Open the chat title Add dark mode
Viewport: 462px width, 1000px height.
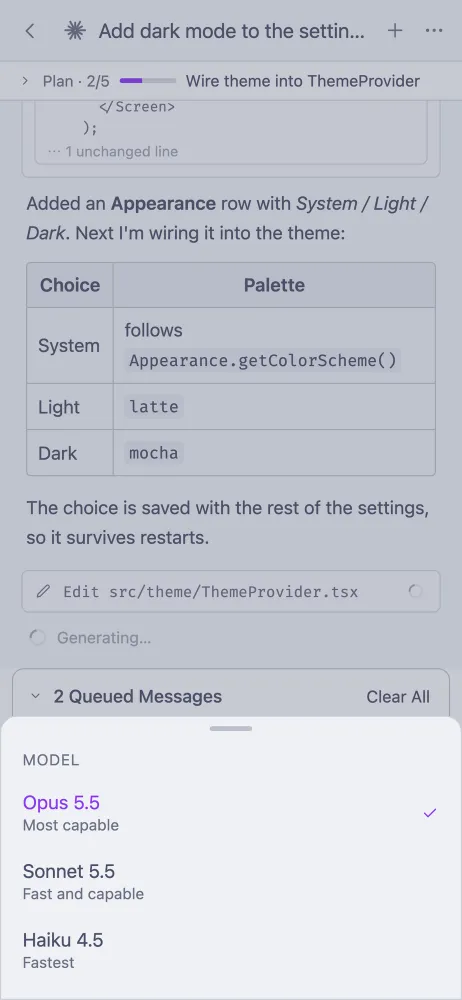point(232,31)
